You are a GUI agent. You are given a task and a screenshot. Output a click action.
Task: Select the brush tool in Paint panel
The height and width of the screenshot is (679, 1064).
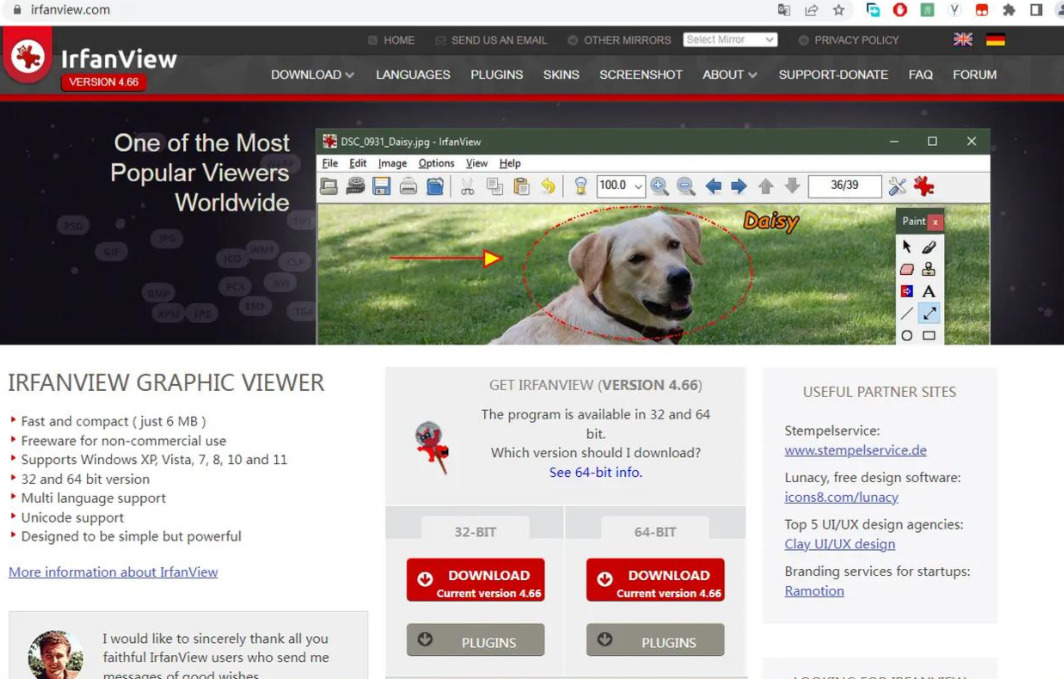929,247
